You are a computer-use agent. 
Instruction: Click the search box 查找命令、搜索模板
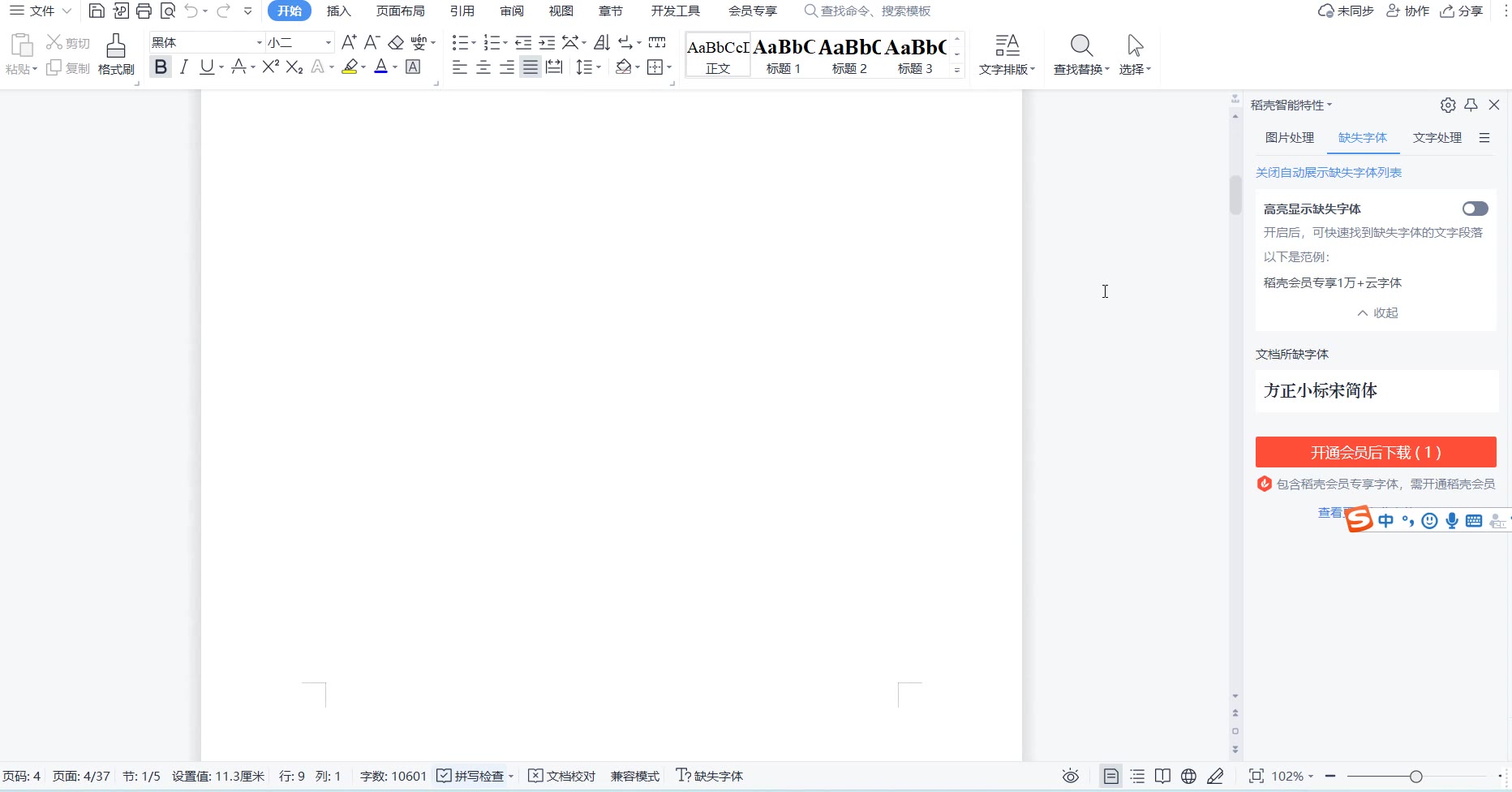coord(867,11)
